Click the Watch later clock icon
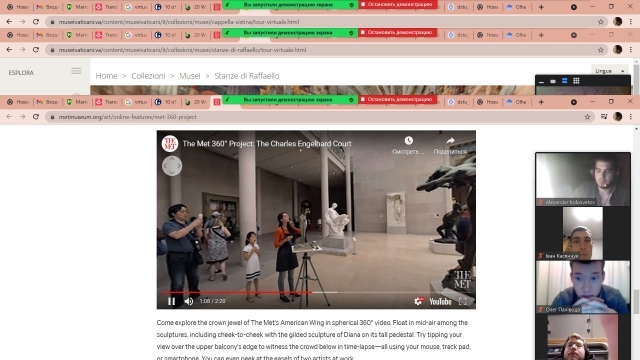The image size is (640, 360). pyautogui.click(x=408, y=141)
